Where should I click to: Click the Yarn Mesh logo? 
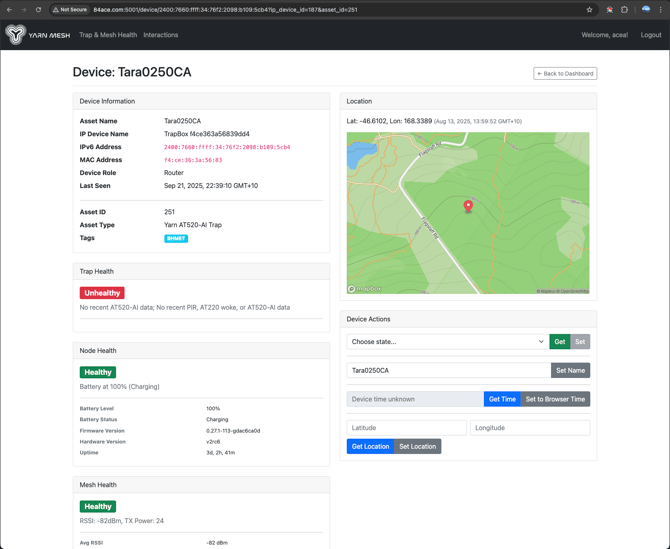tap(38, 35)
